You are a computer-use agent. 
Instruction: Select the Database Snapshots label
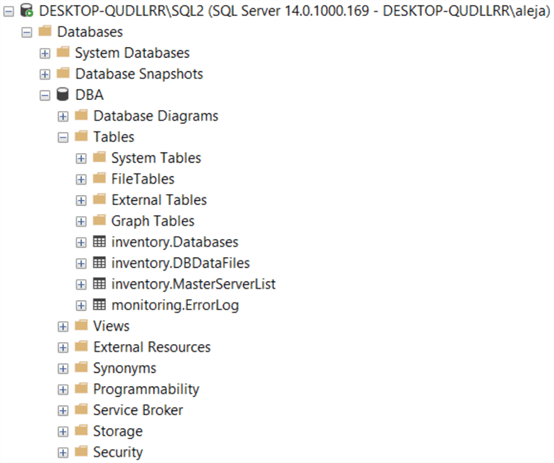(x=139, y=74)
